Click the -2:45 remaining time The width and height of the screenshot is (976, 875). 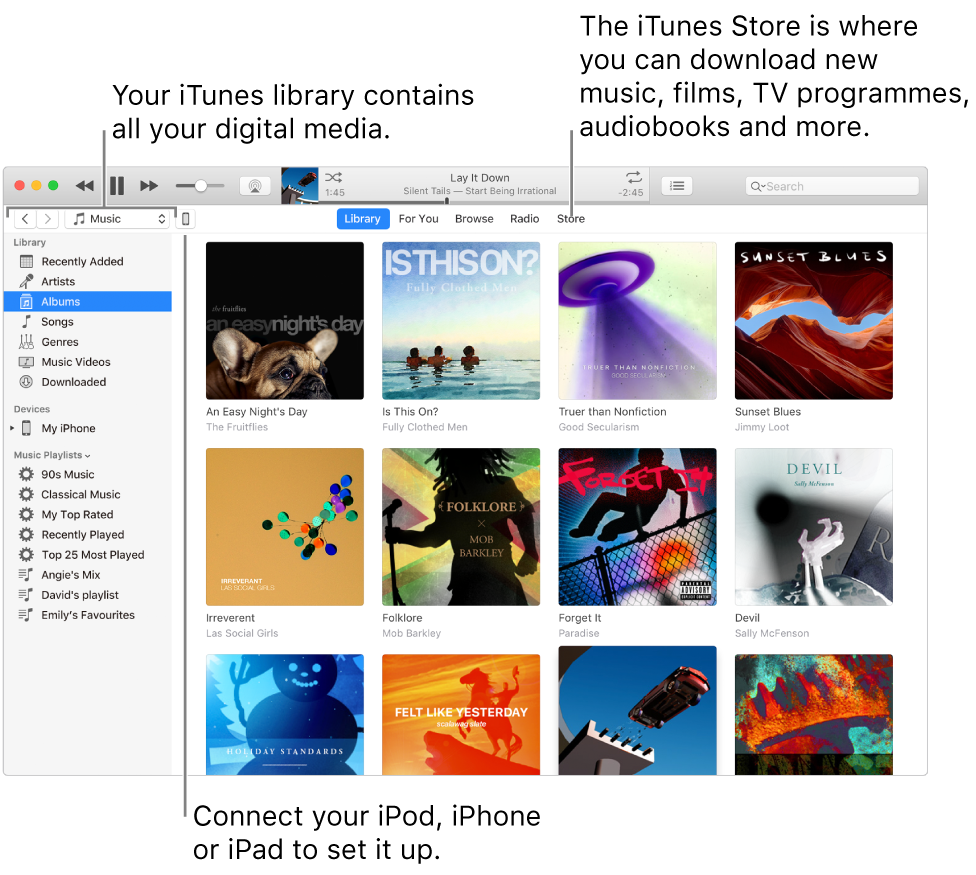point(630,193)
